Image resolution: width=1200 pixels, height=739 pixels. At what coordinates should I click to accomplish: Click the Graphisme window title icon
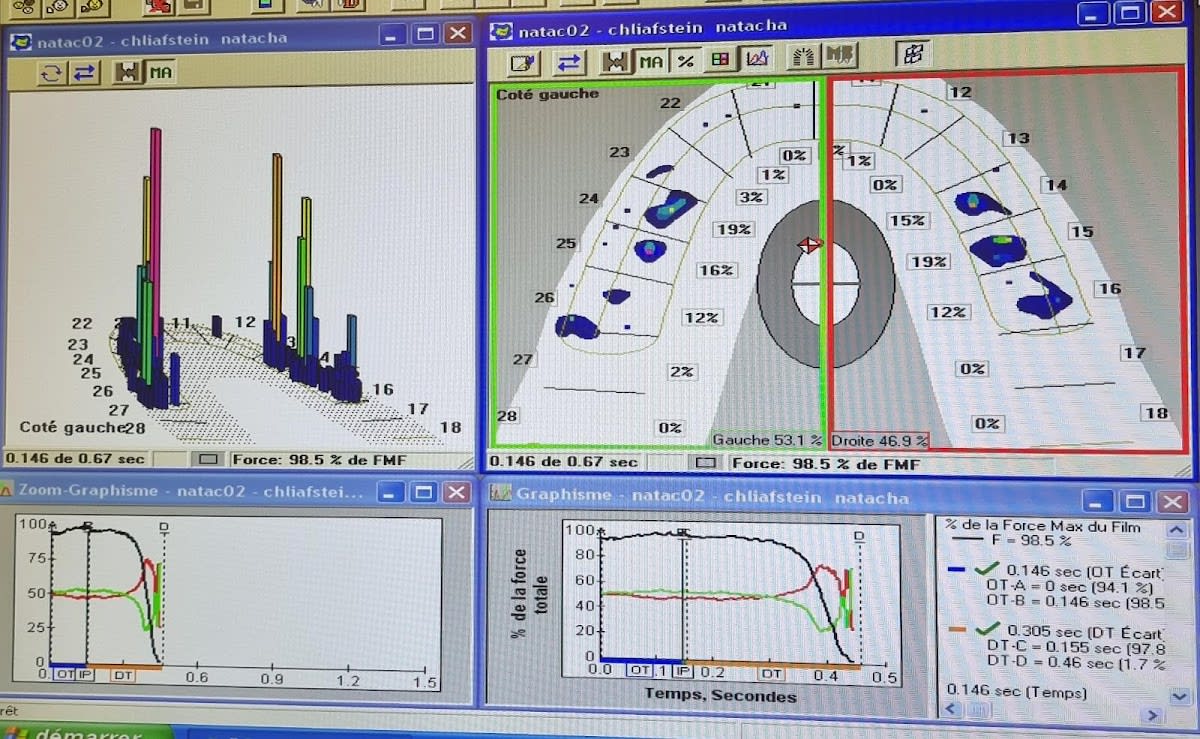[x=500, y=493]
